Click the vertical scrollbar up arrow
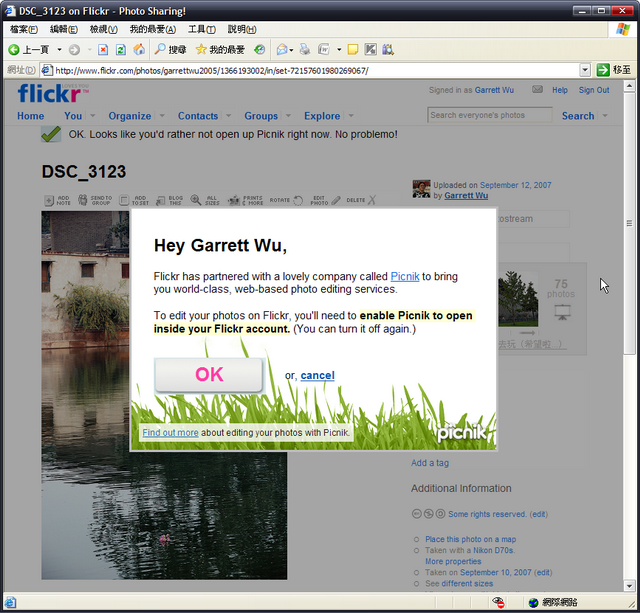The height and width of the screenshot is (613, 640). pyautogui.click(x=629, y=85)
